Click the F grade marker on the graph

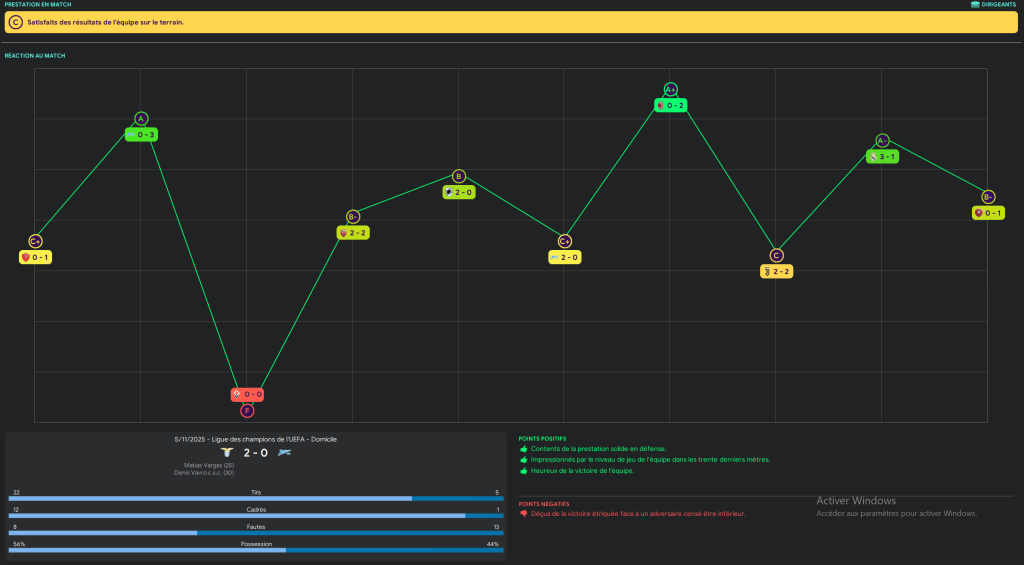[x=247, y=410]
